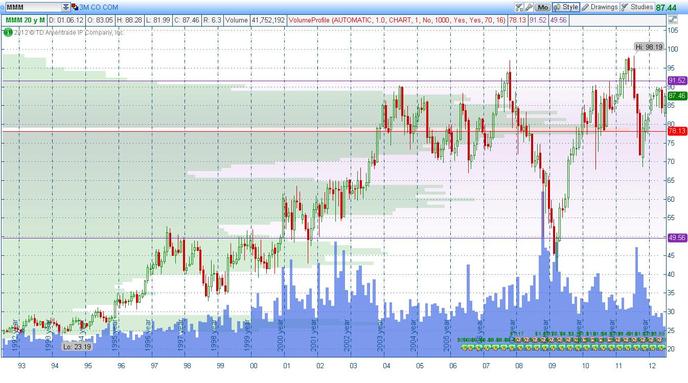Viewport: 688px width, 383px height.
Task: Click the last dividend marker icon in bottom row
Action: [662, 347]
